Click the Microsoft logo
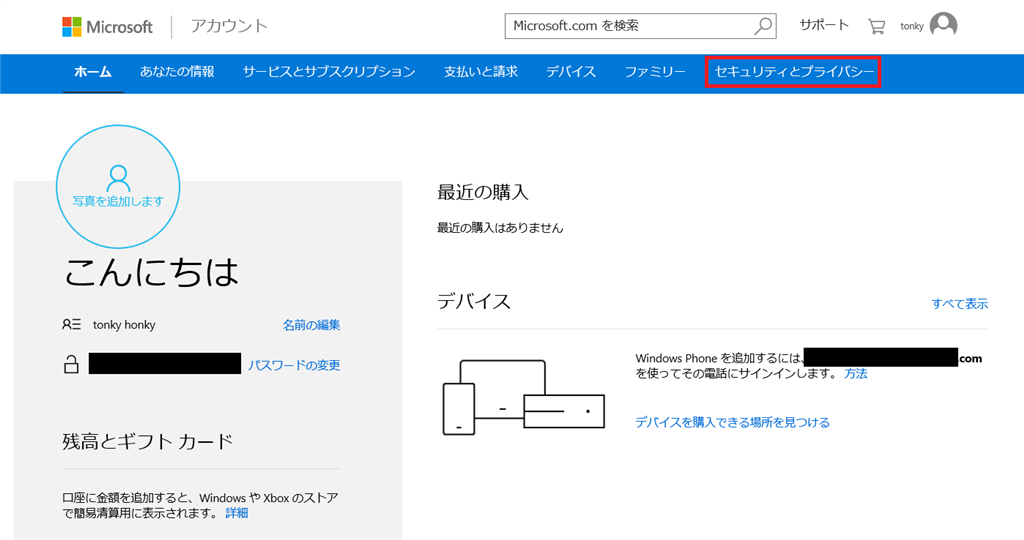 (107, 27)
